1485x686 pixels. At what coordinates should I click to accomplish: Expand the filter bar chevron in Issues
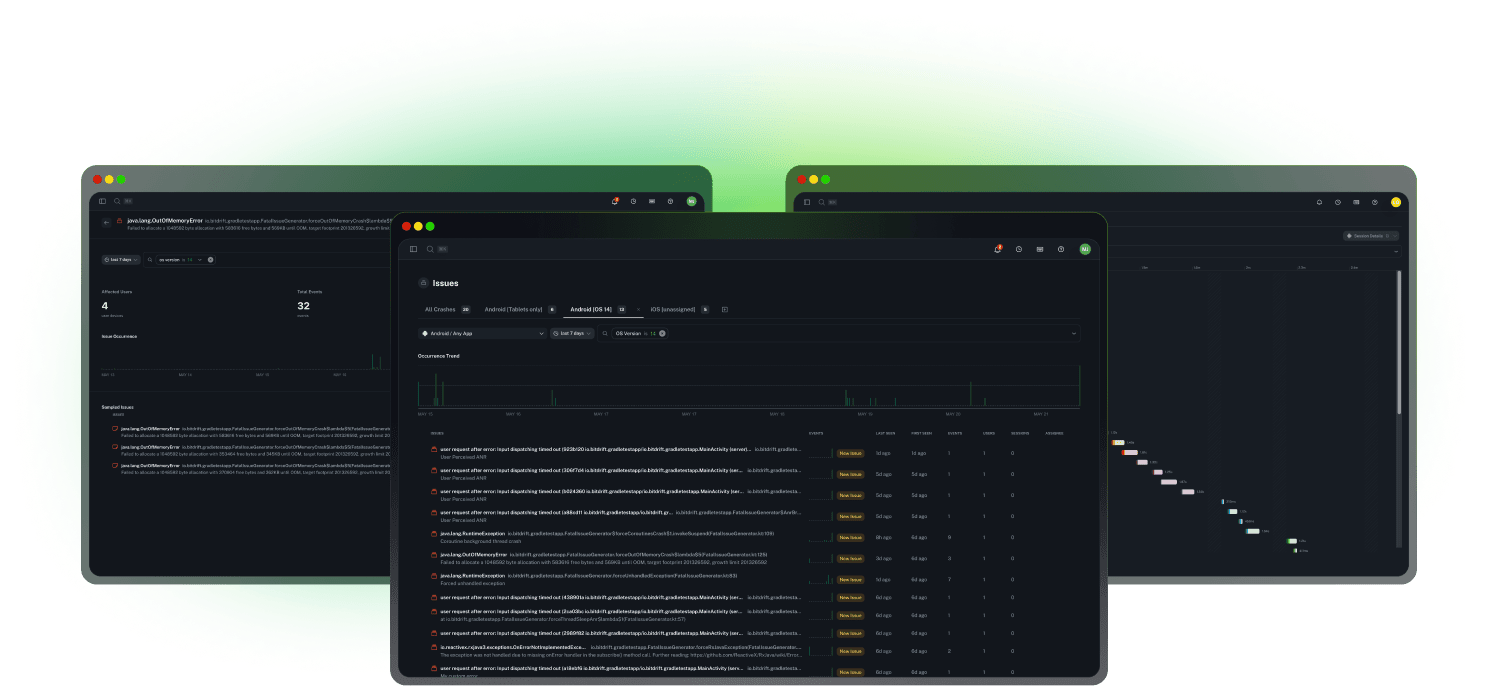[1074, 333]
